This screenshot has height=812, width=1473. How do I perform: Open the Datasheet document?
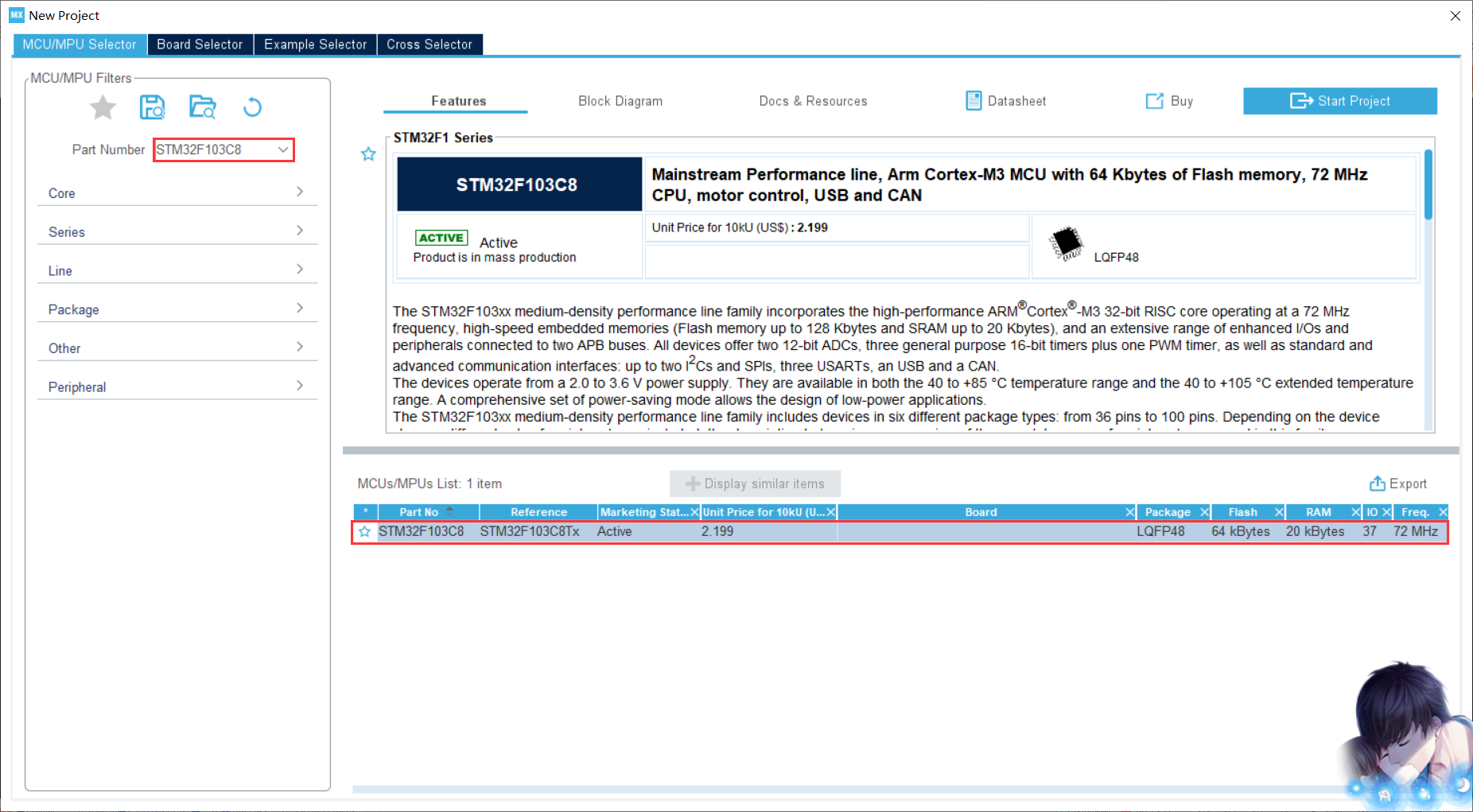[1005, 101]
